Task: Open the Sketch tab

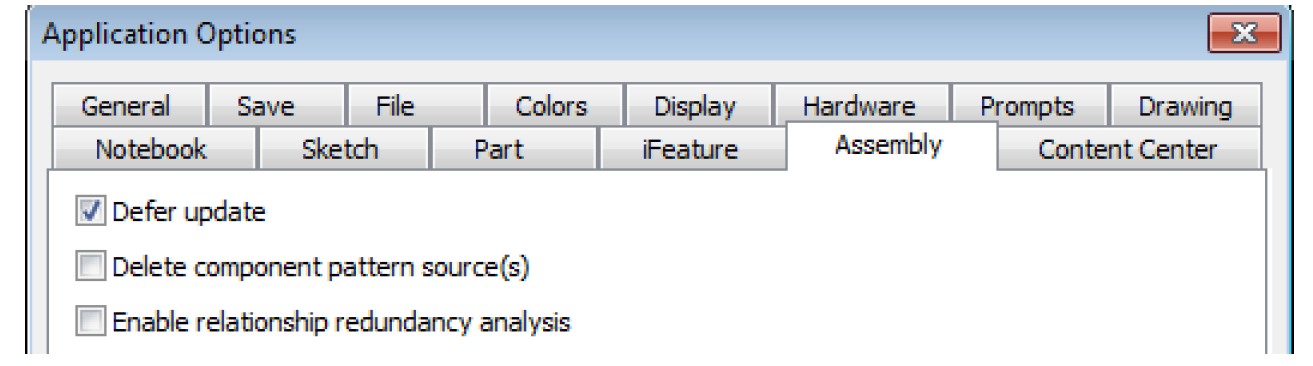Action: 340,150
